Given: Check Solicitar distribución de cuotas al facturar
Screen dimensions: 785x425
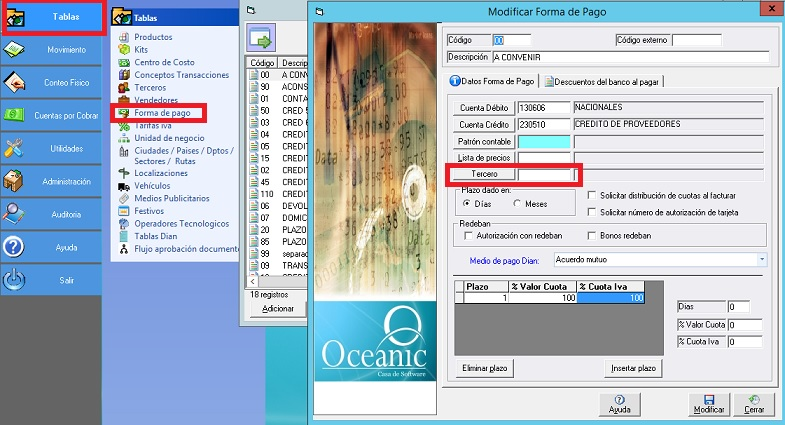Looking at the screenshot, I should pos(593,196).
